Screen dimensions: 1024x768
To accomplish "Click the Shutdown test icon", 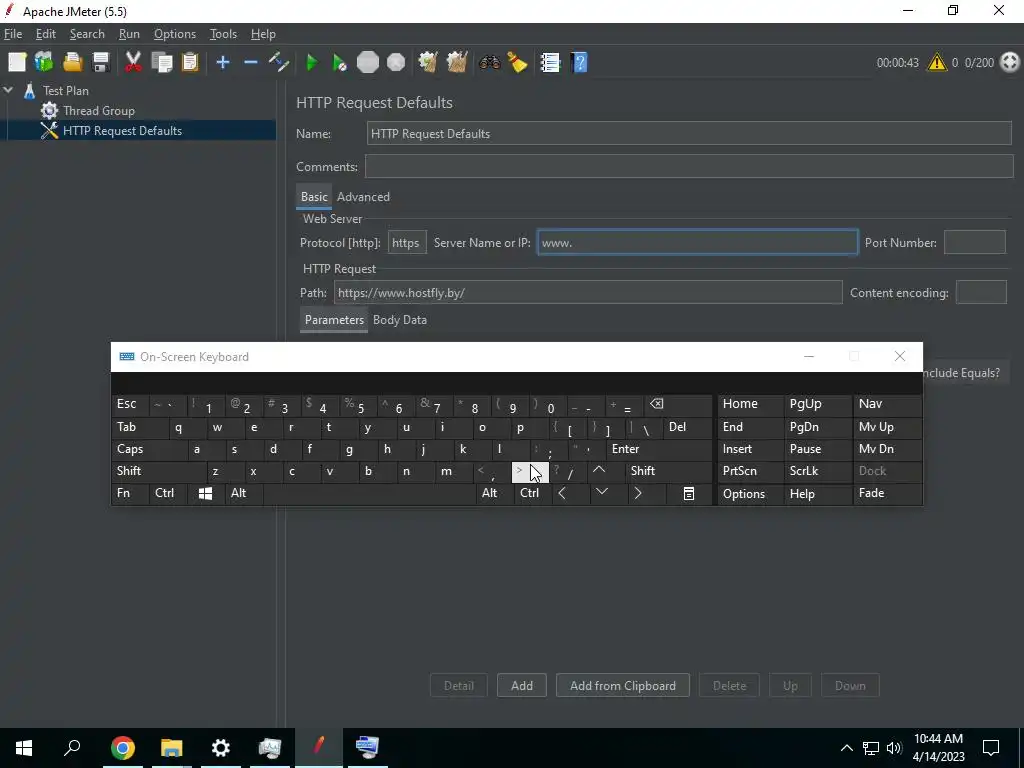I will pyautogui.click(x=396, y=62).
